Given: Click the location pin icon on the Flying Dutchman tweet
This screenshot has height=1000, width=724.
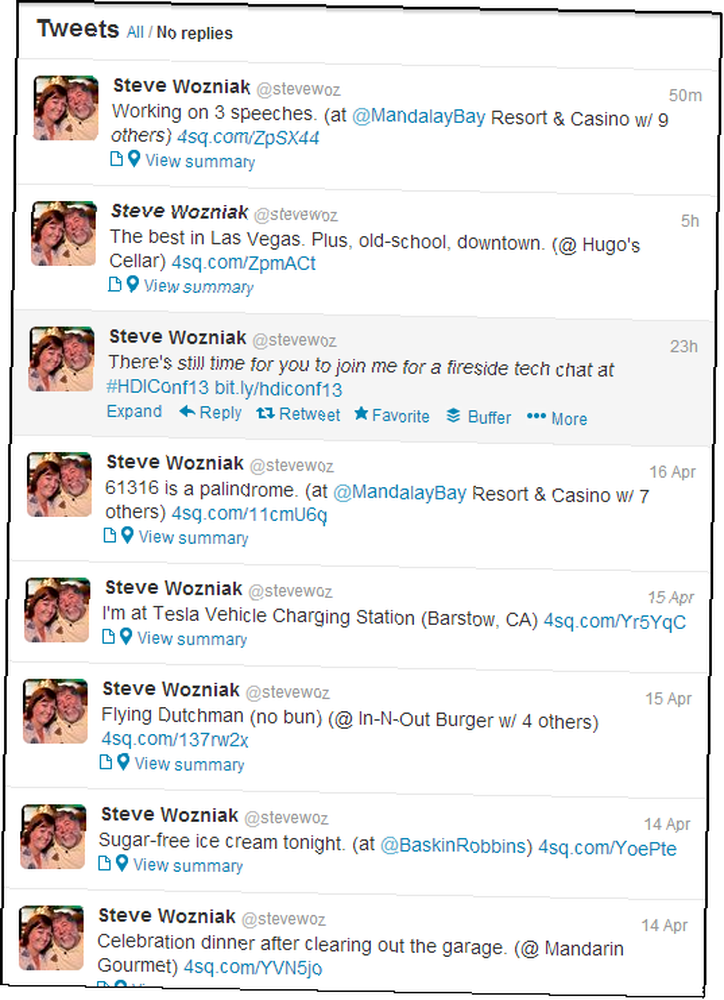Looking at the screenshot, I should click(123, 761).
